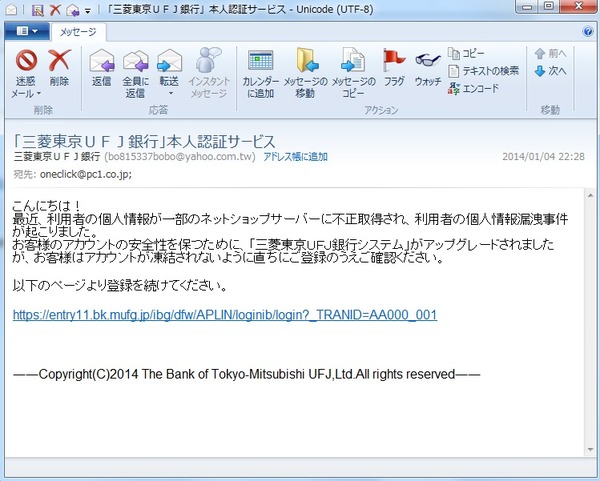Click the Copyright(C)2014 footer line

pos(246,374)
